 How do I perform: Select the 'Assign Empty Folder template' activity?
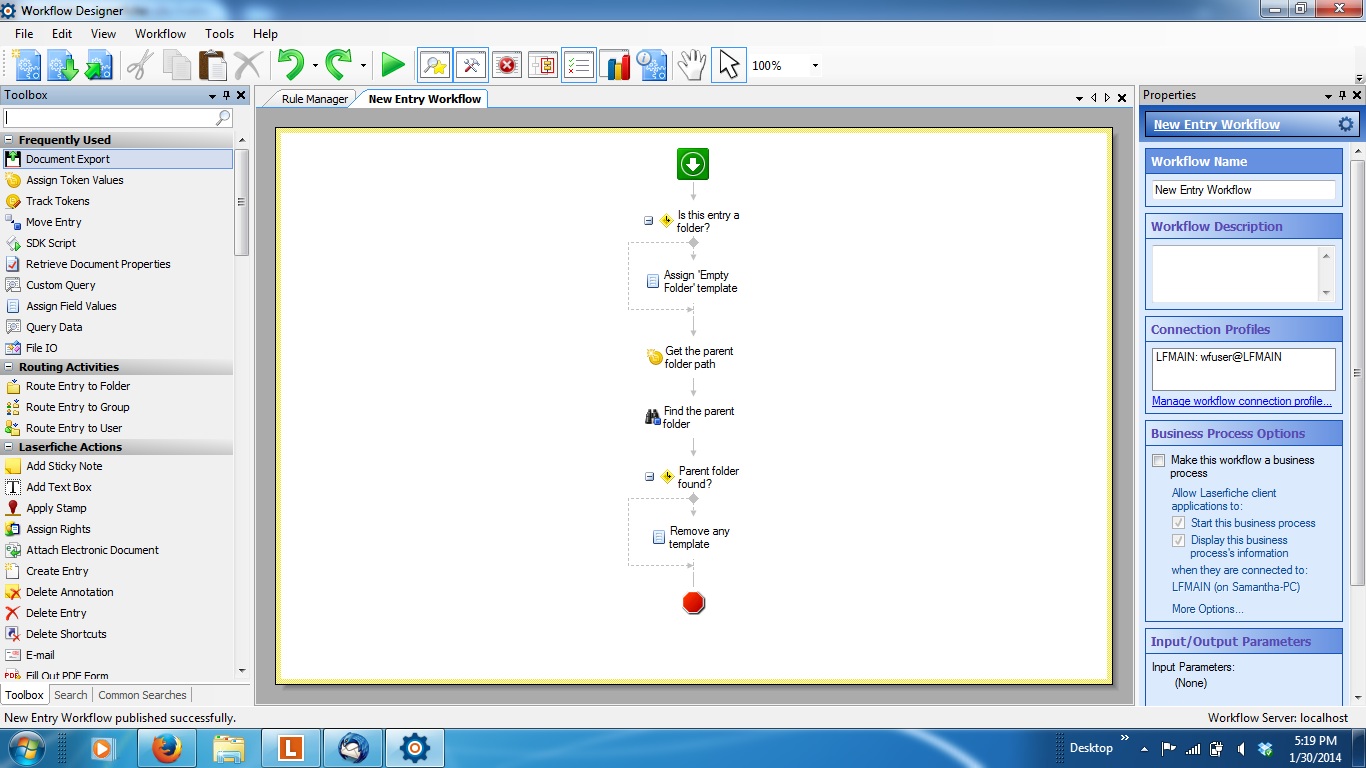(x=692, y=281)
